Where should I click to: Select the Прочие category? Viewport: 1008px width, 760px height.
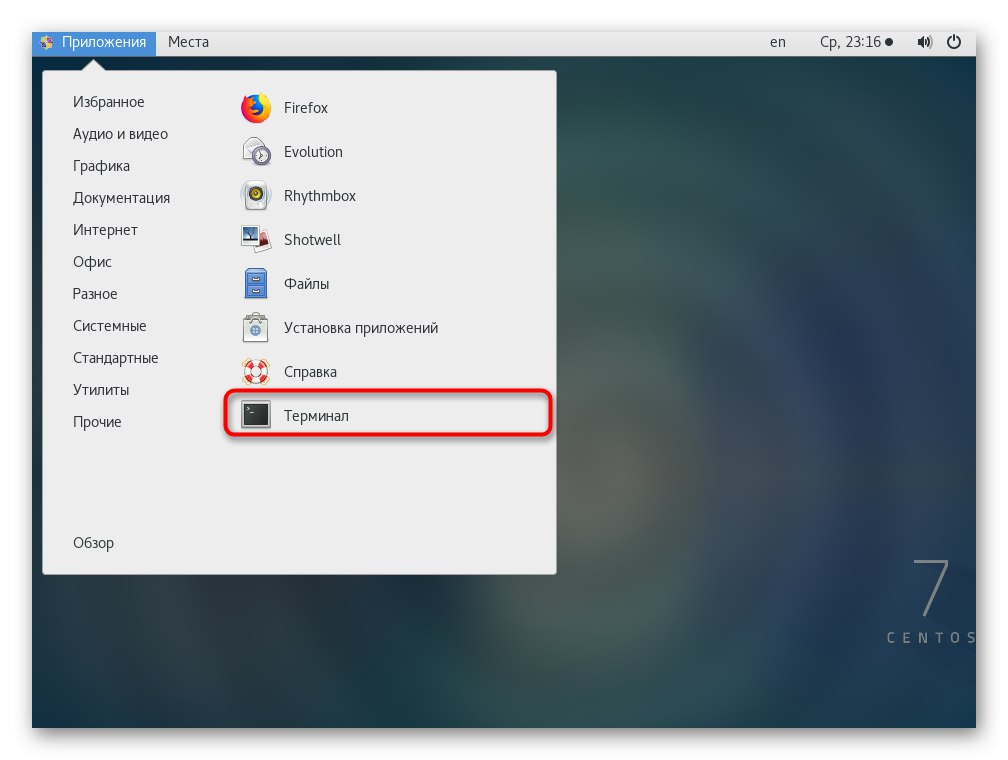click(x=97, y=422)
